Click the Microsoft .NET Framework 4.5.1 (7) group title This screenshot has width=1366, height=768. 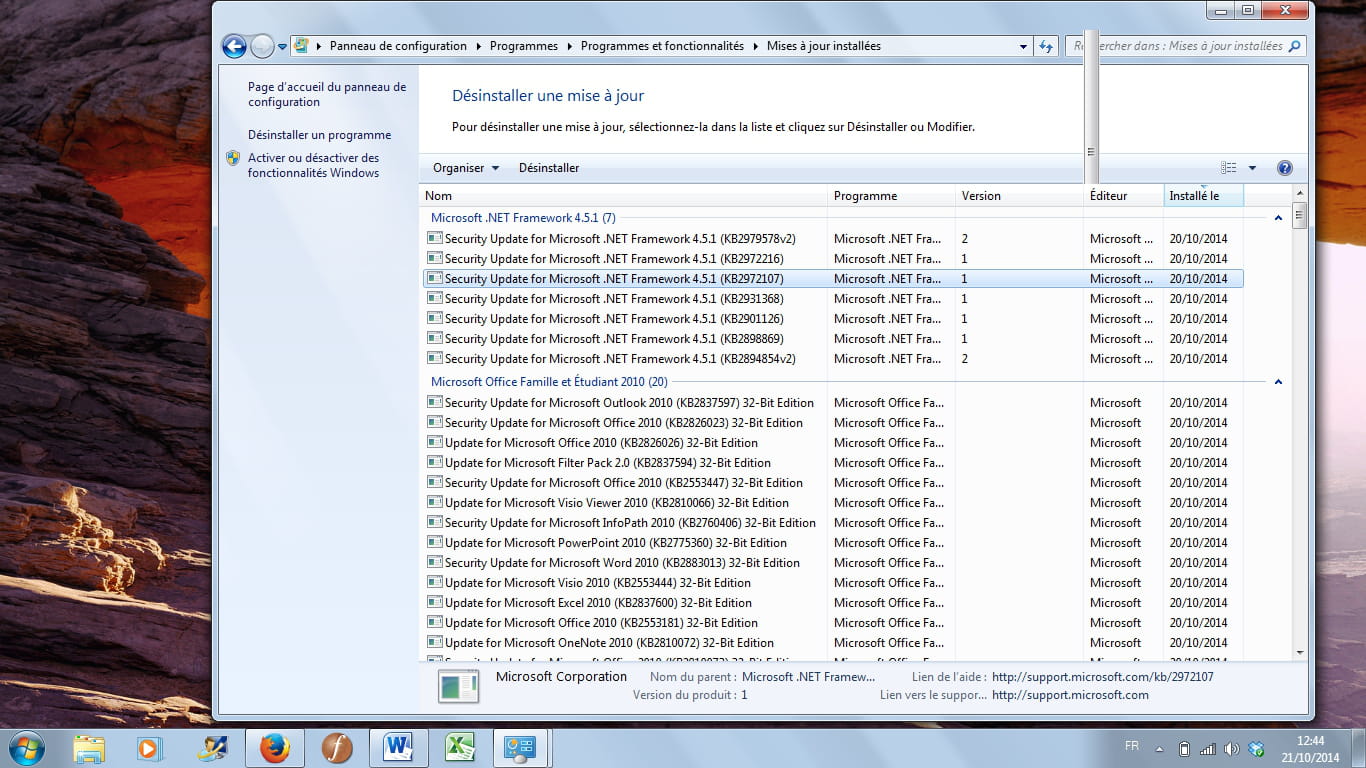[x=523, y=218]
